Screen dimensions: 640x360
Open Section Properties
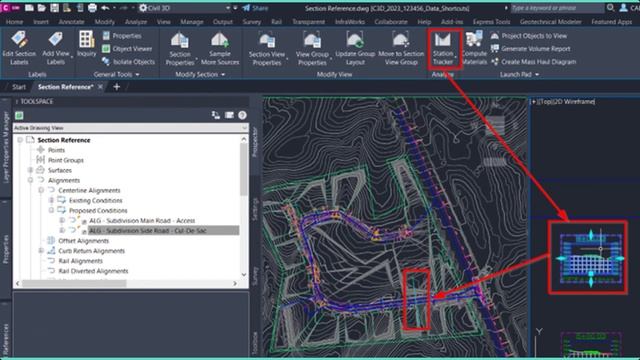pyautogui.click(x=180, y=49)
